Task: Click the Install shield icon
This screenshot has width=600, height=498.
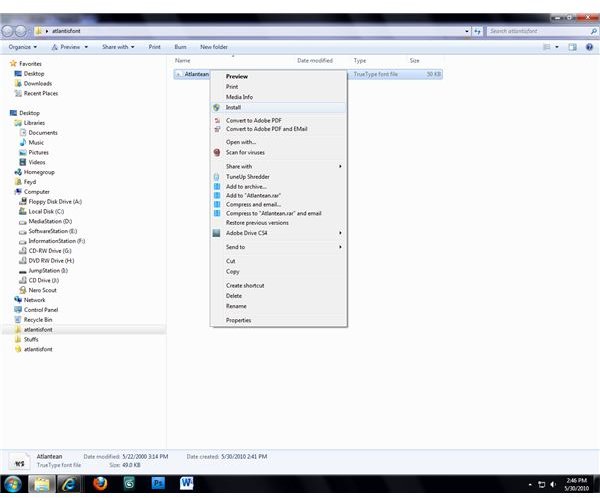Action: click(x=217, y=108)
